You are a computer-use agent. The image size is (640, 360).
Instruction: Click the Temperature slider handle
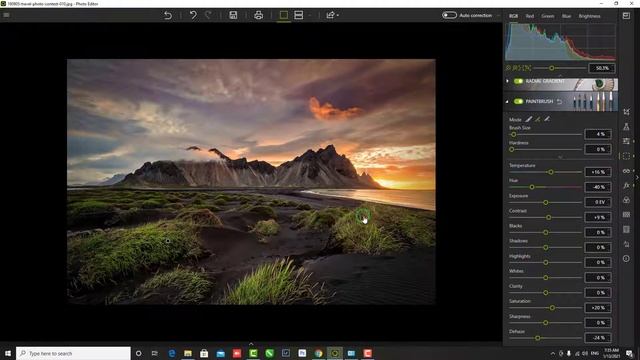coord(551,172)
